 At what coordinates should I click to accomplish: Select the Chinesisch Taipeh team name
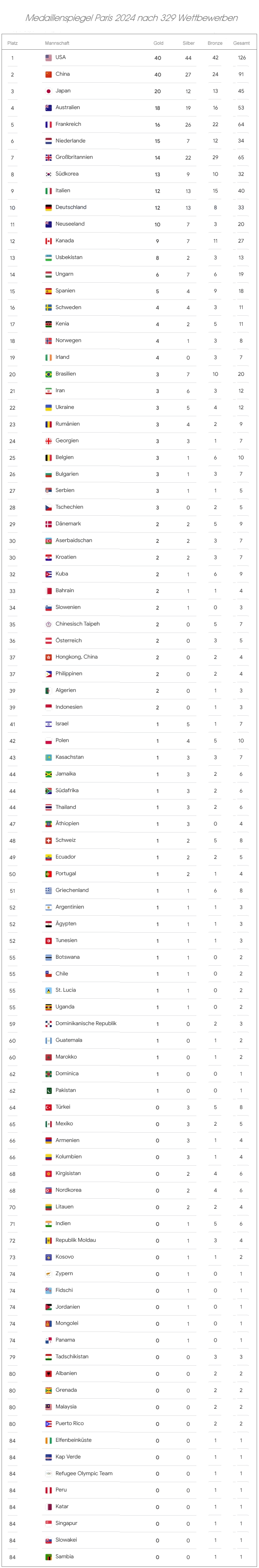77,624
